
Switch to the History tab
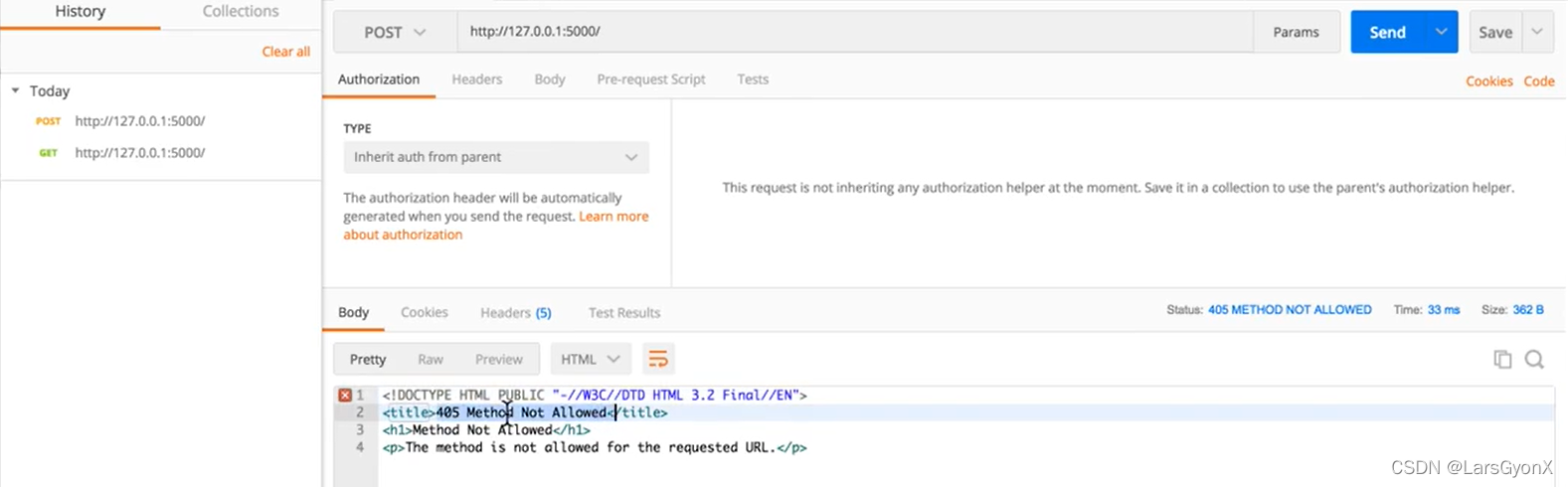pyautogui.click(x=81, y=12)
